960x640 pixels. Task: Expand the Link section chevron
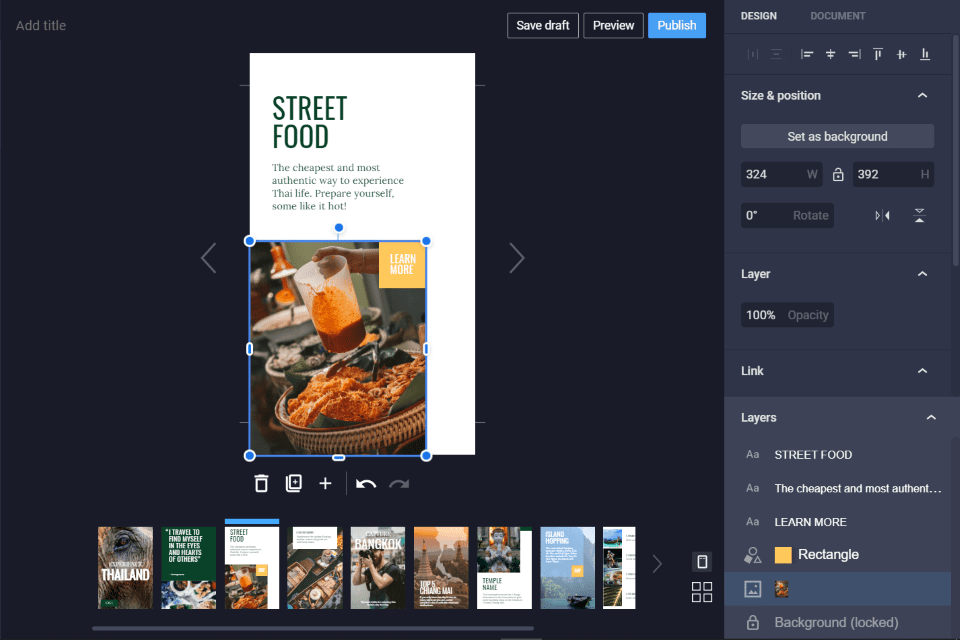point(922,371)
